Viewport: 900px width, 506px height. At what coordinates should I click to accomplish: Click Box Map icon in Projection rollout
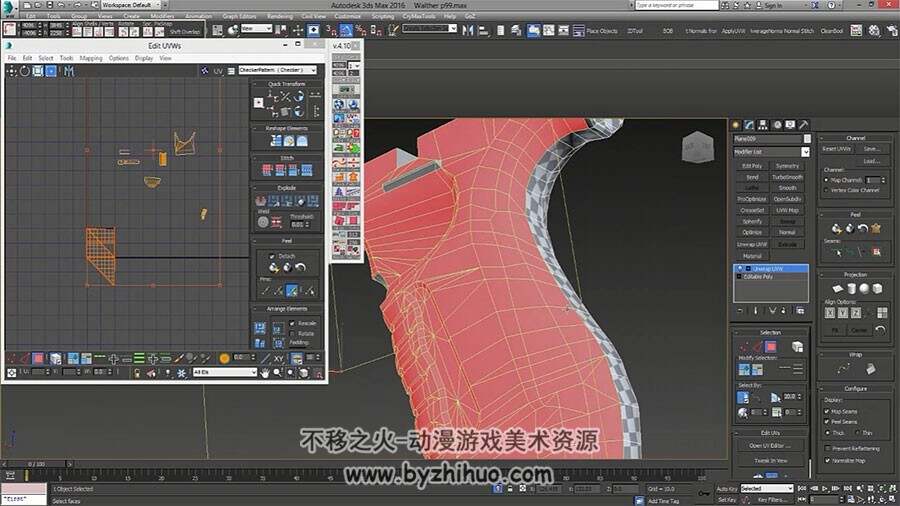tap(878, 289)
